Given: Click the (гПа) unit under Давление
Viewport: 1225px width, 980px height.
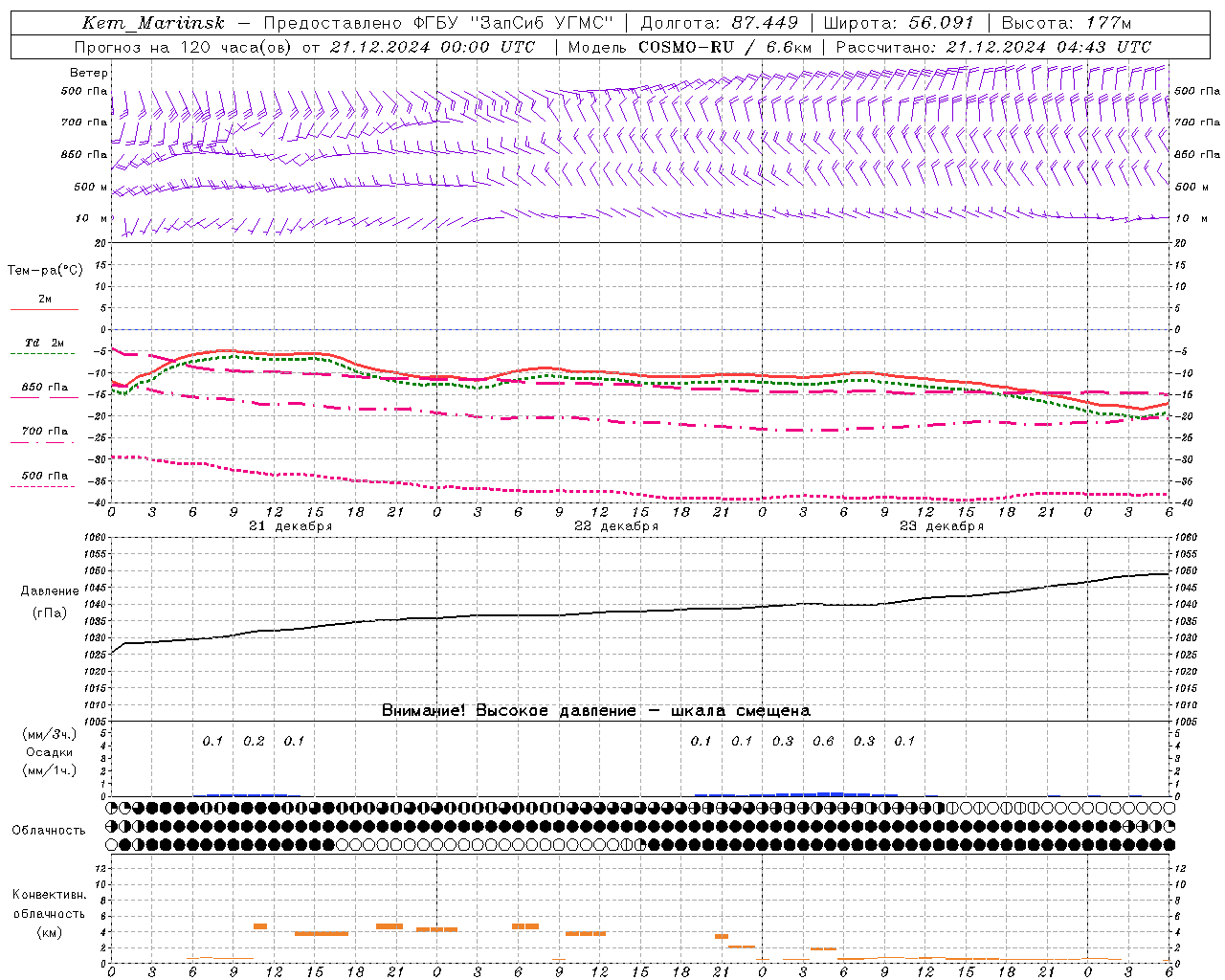Looking at the screenshot, I should 50,613.
